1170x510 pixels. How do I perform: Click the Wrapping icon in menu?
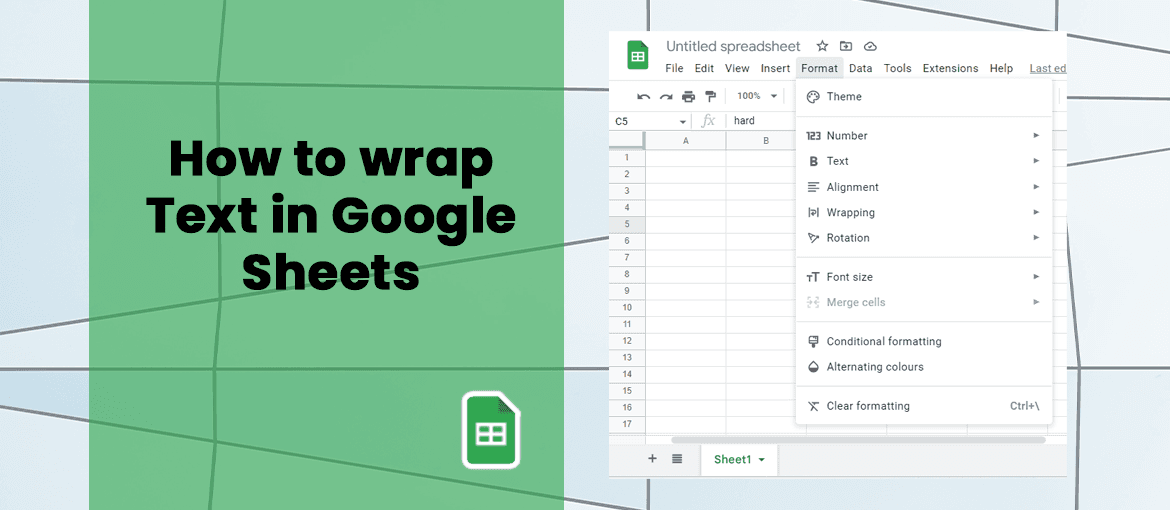click(813, 213)
